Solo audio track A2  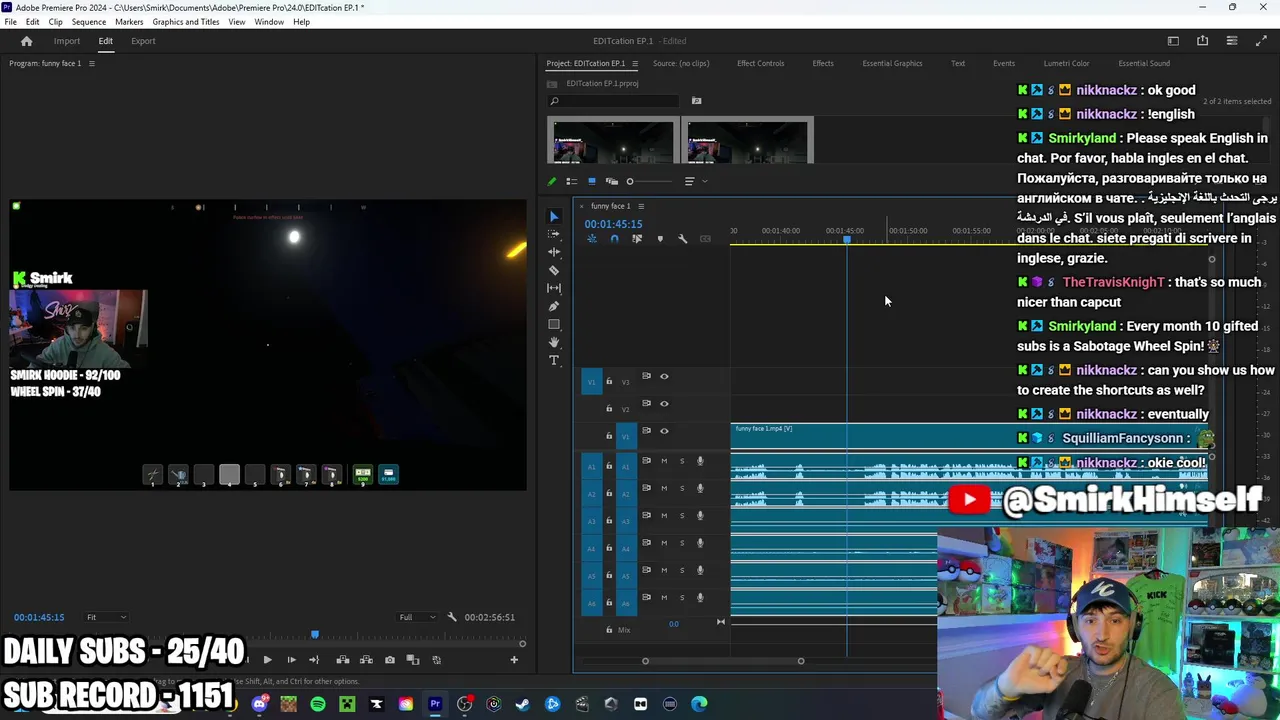682,488
